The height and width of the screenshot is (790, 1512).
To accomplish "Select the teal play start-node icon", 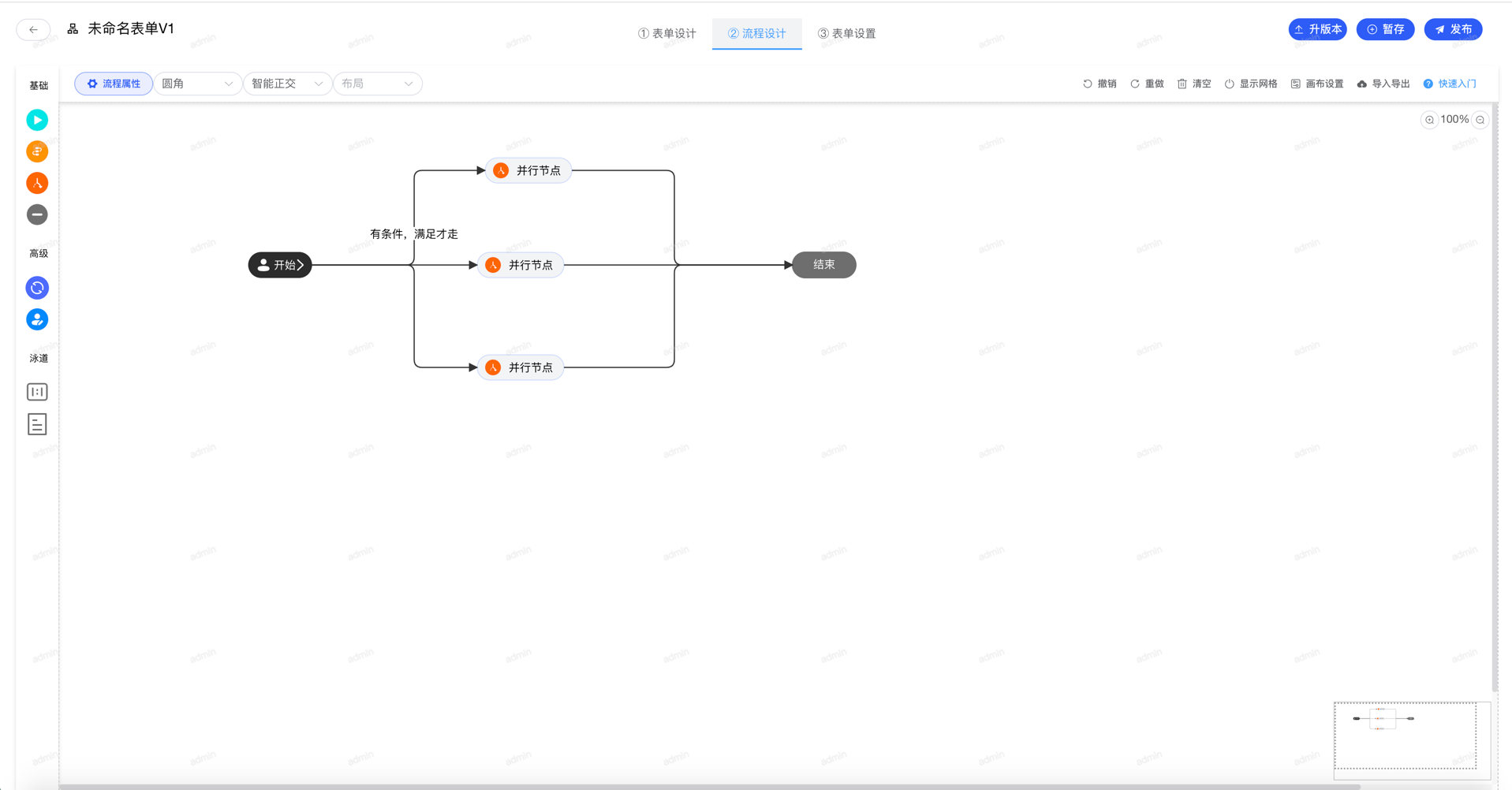I will tap(37, 120).
